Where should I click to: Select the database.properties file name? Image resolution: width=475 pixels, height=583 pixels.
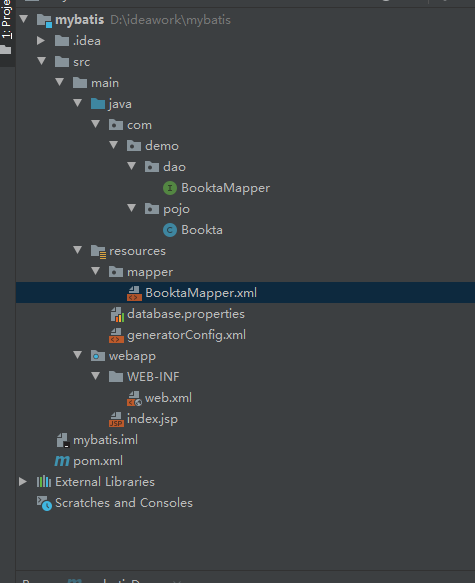pyautogui.click(x=186, y=314)
